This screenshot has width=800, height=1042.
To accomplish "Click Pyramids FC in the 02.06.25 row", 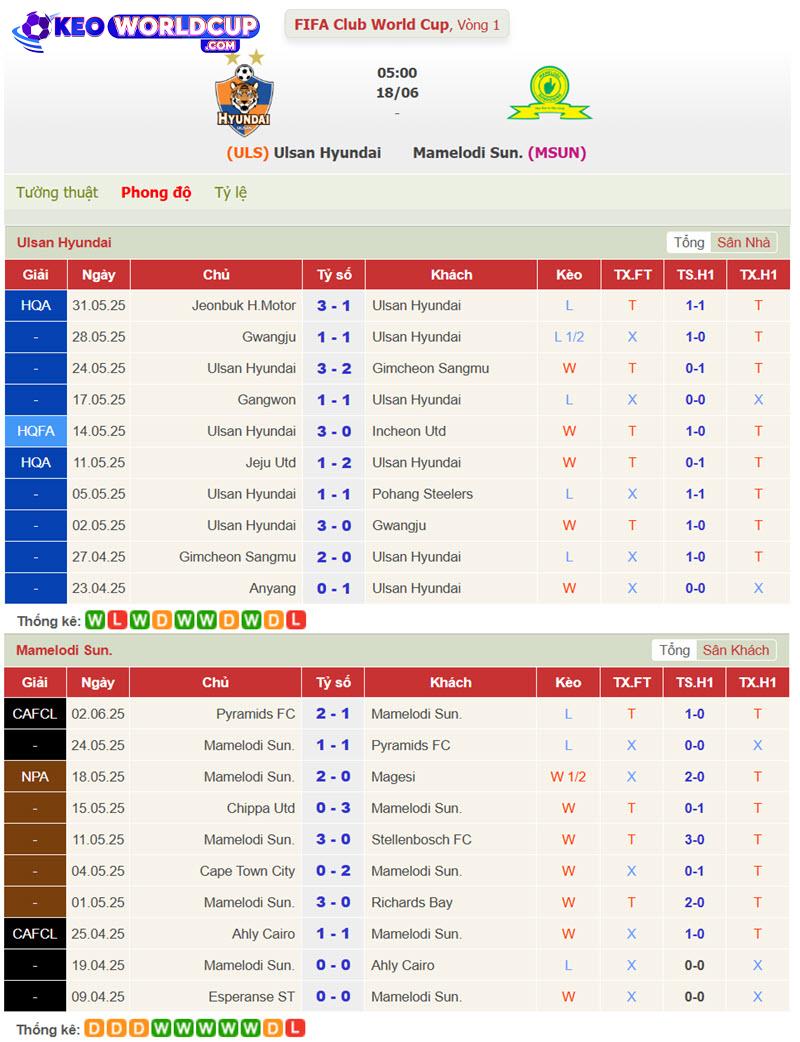I will [x=256, y=714].
